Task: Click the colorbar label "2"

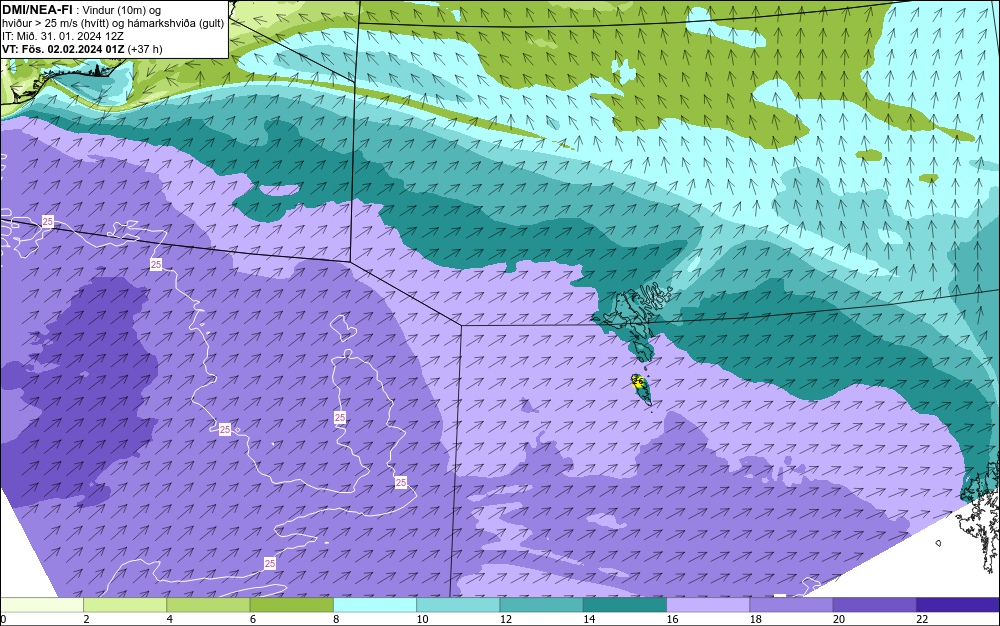Action: (86, 619)
